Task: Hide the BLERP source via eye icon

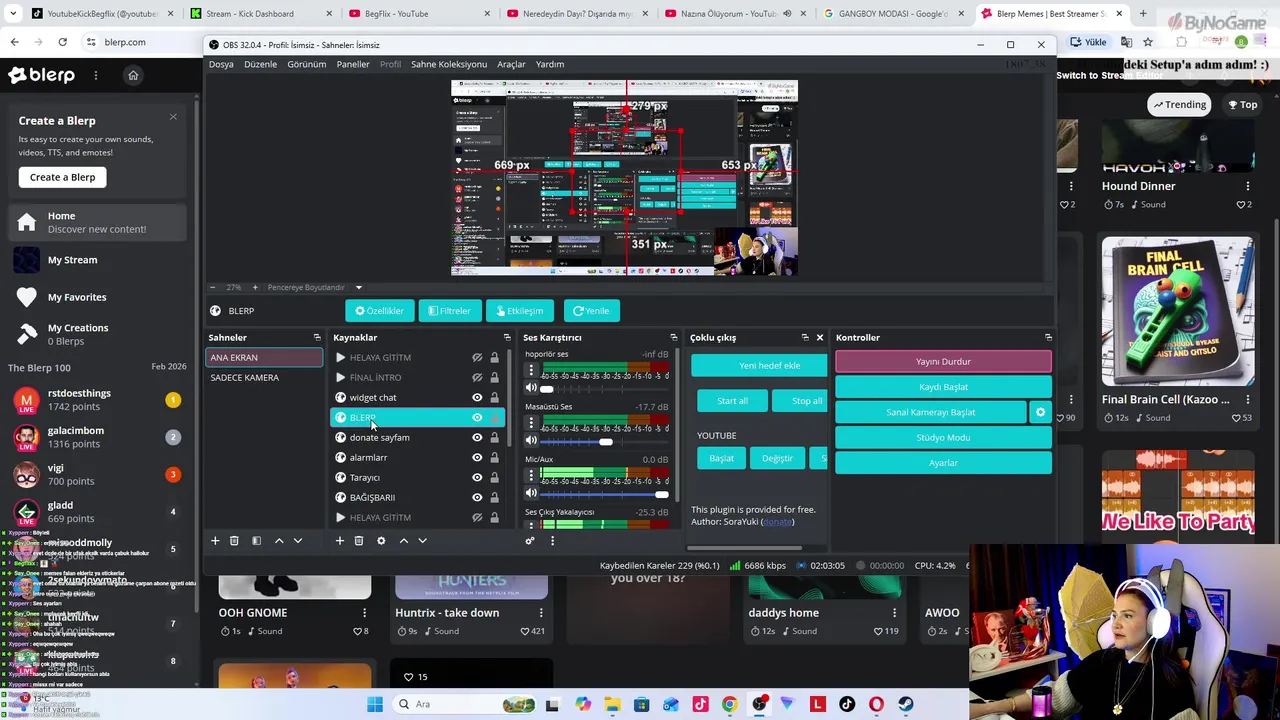Action: point(477,418)
